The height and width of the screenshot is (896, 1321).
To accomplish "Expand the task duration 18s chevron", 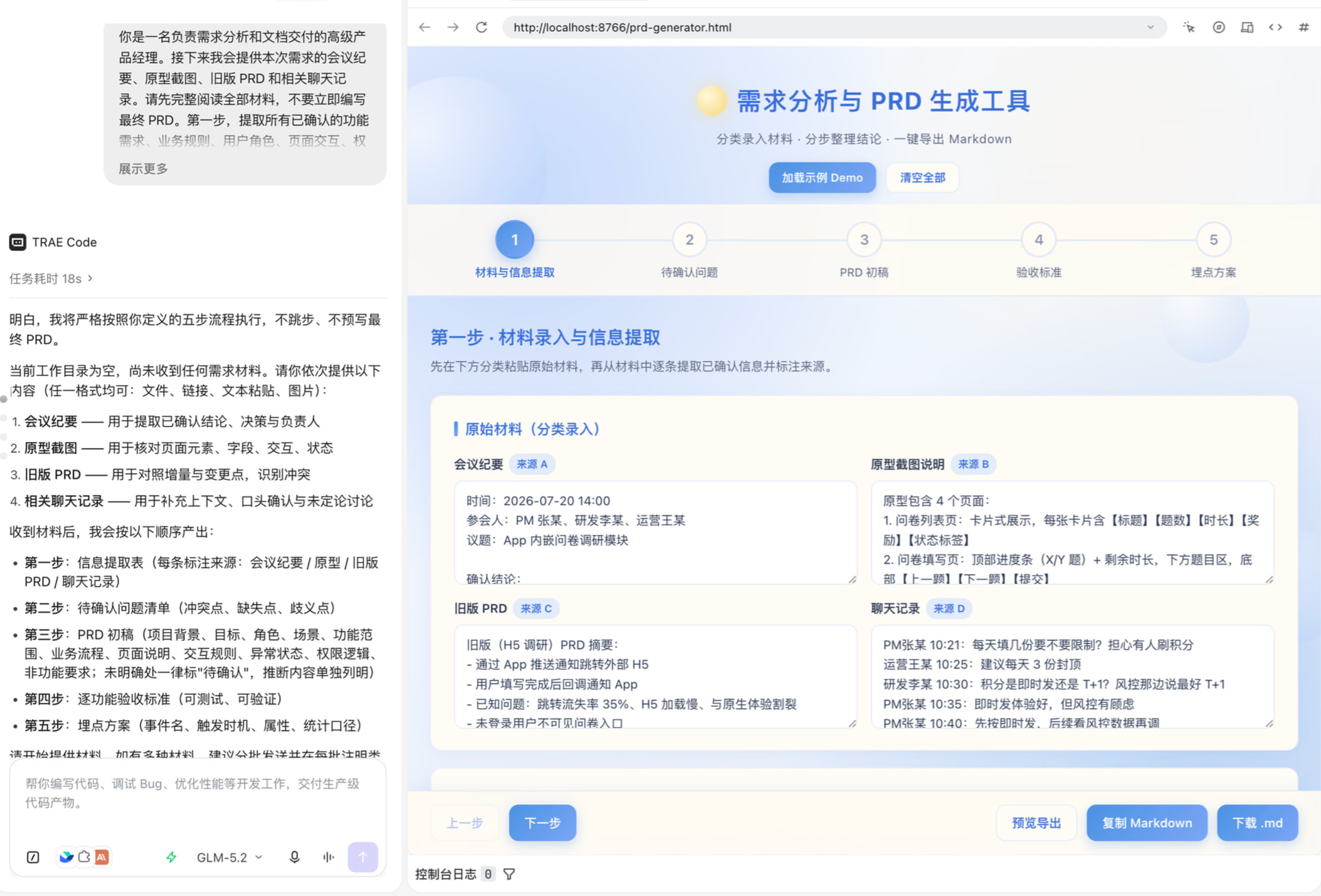I will point(90,278).
